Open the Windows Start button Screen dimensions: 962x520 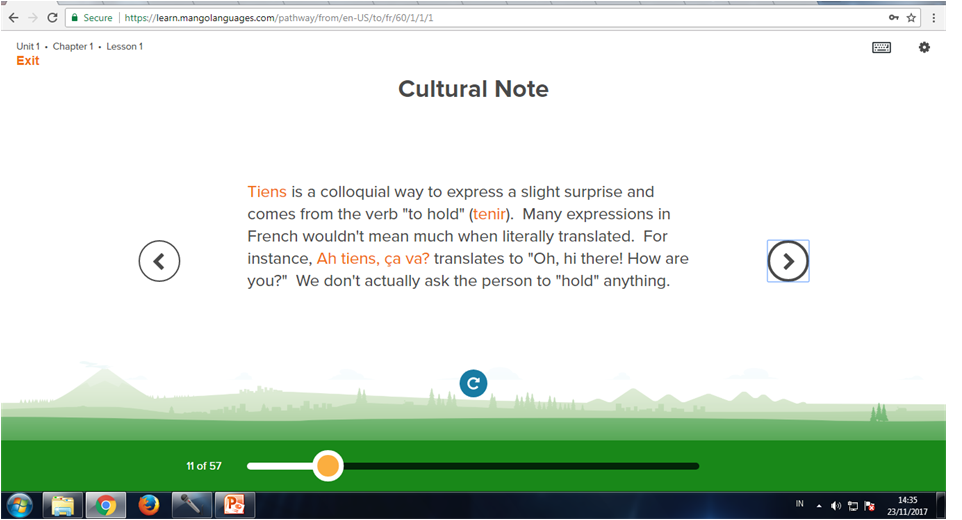[x=20, y=506]
